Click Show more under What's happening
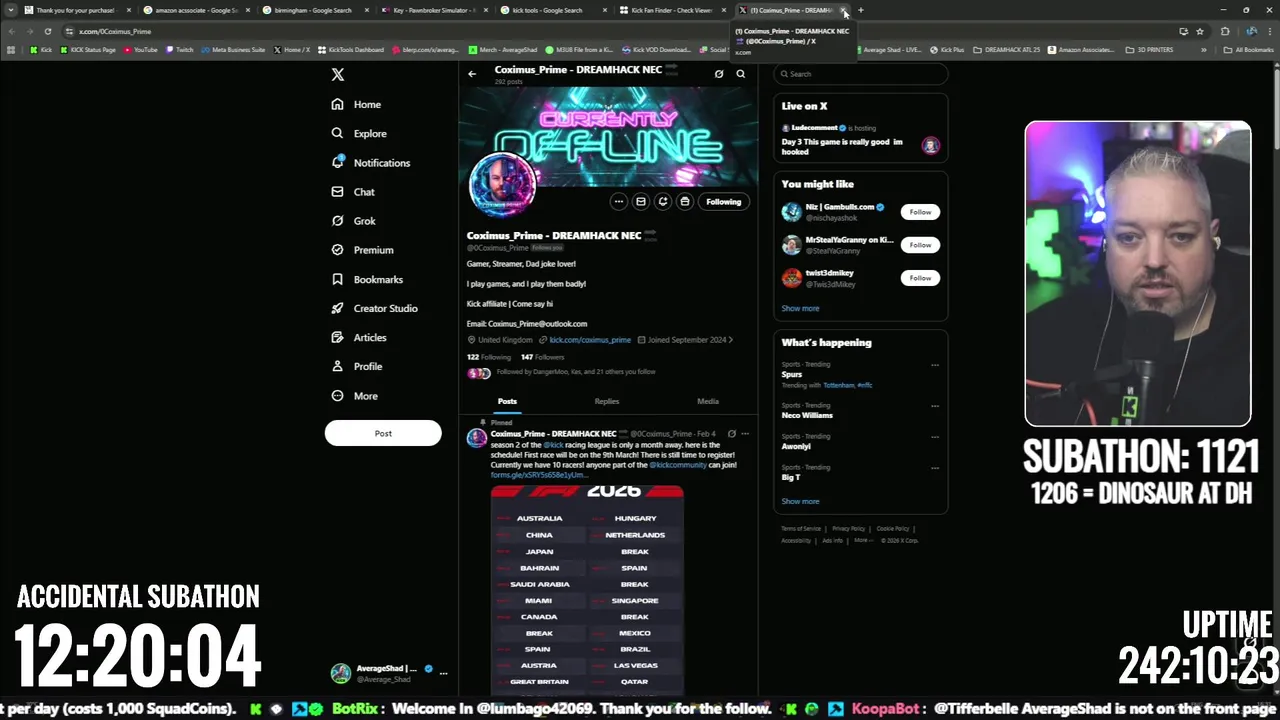The width and height of the screenshot is (1280, 720). pyautogui.click(x=800, y=502)
